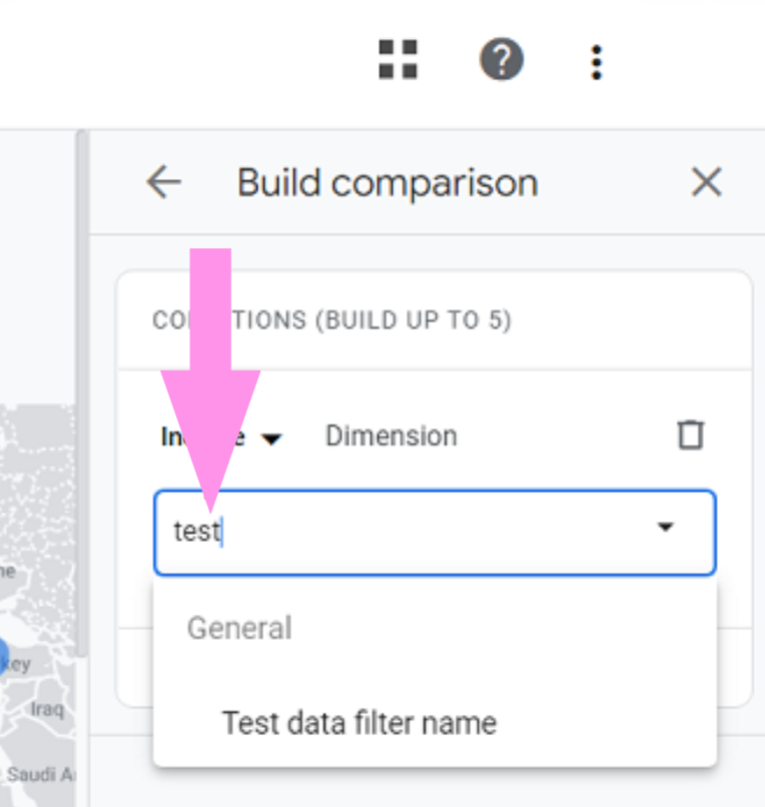This screenshot has height=807, width=765.
Task: Click the Saudi Arabia label on the map
Action: (42, 774)
